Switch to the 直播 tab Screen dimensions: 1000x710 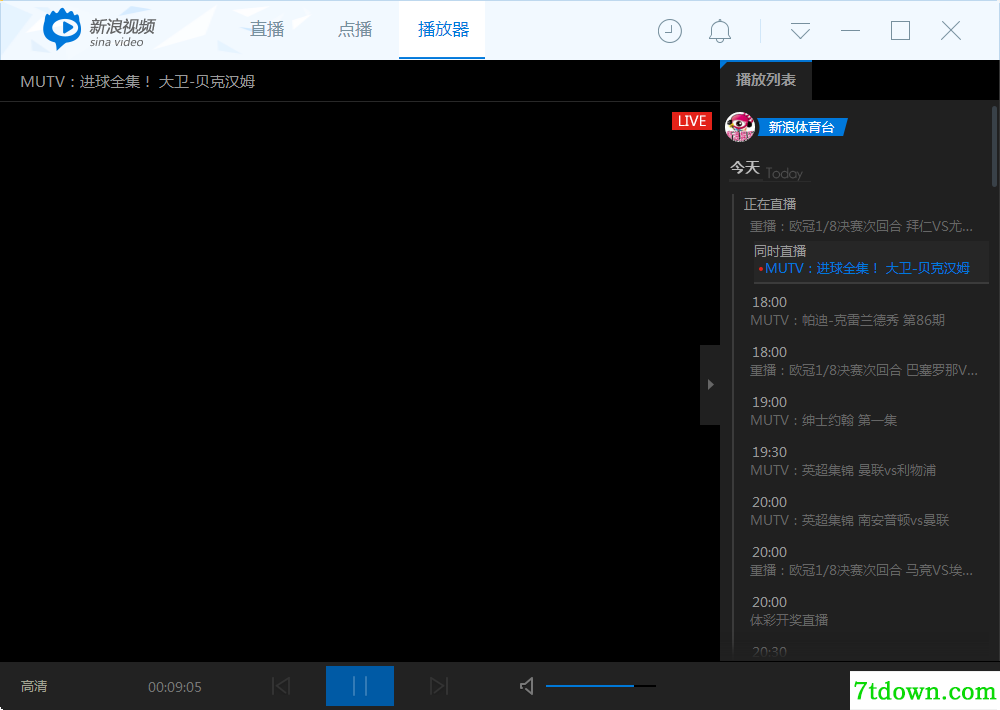click(267, 29)
